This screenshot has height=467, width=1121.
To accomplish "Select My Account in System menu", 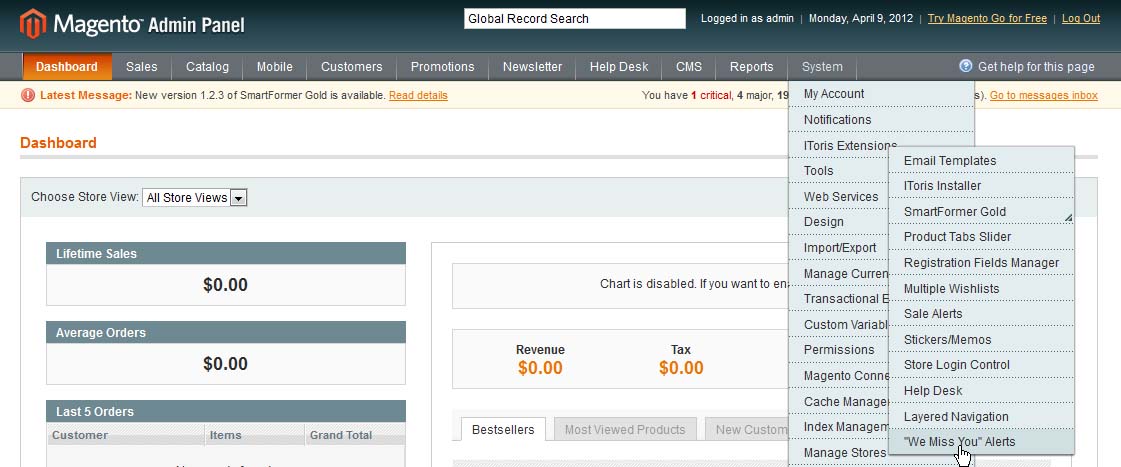I will pyautogui.click(x=881, y=94).
